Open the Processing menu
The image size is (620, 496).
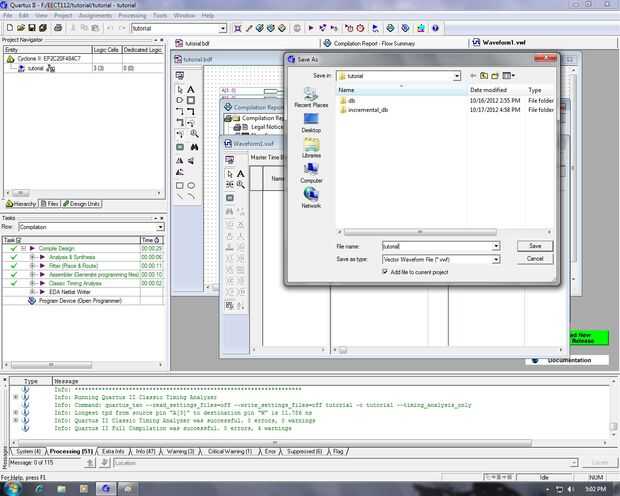pos(132,15)
